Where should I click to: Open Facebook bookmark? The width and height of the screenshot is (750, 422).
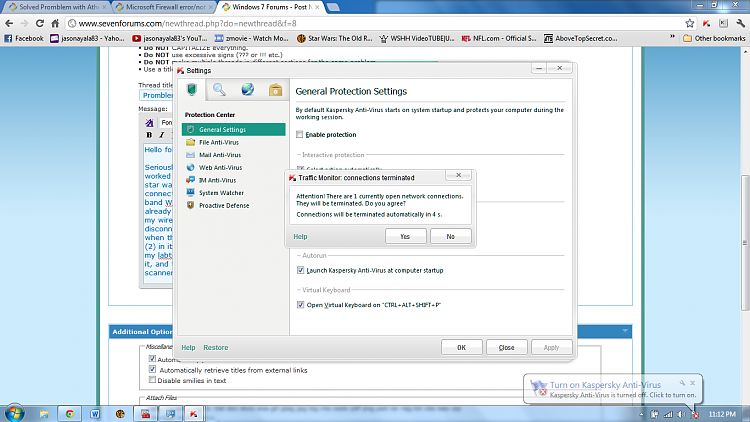click(24, 38)
